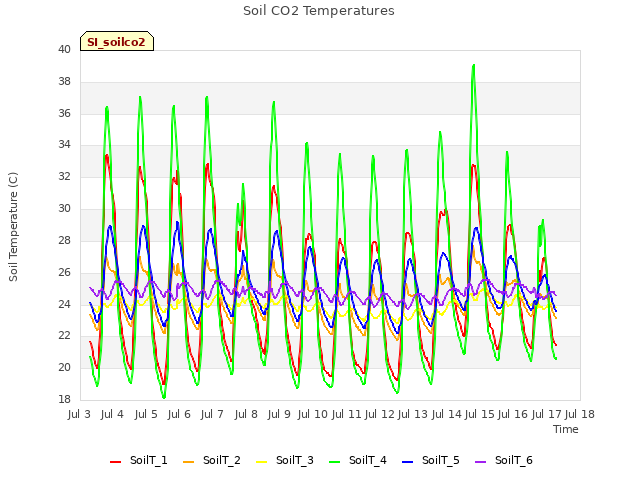Click the Jul 3 x-axis tick label
The image size is (640, 480).
pos(79,414)
